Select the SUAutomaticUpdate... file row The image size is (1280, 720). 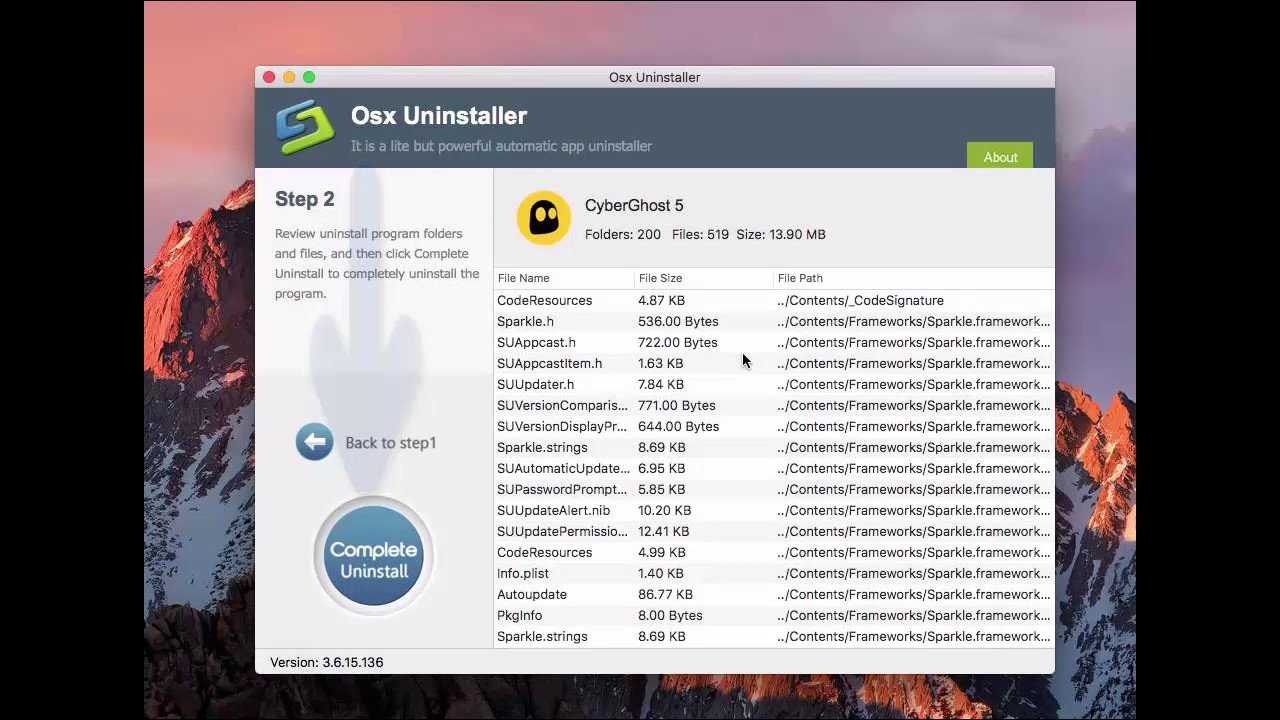click(x=774, y=468)
